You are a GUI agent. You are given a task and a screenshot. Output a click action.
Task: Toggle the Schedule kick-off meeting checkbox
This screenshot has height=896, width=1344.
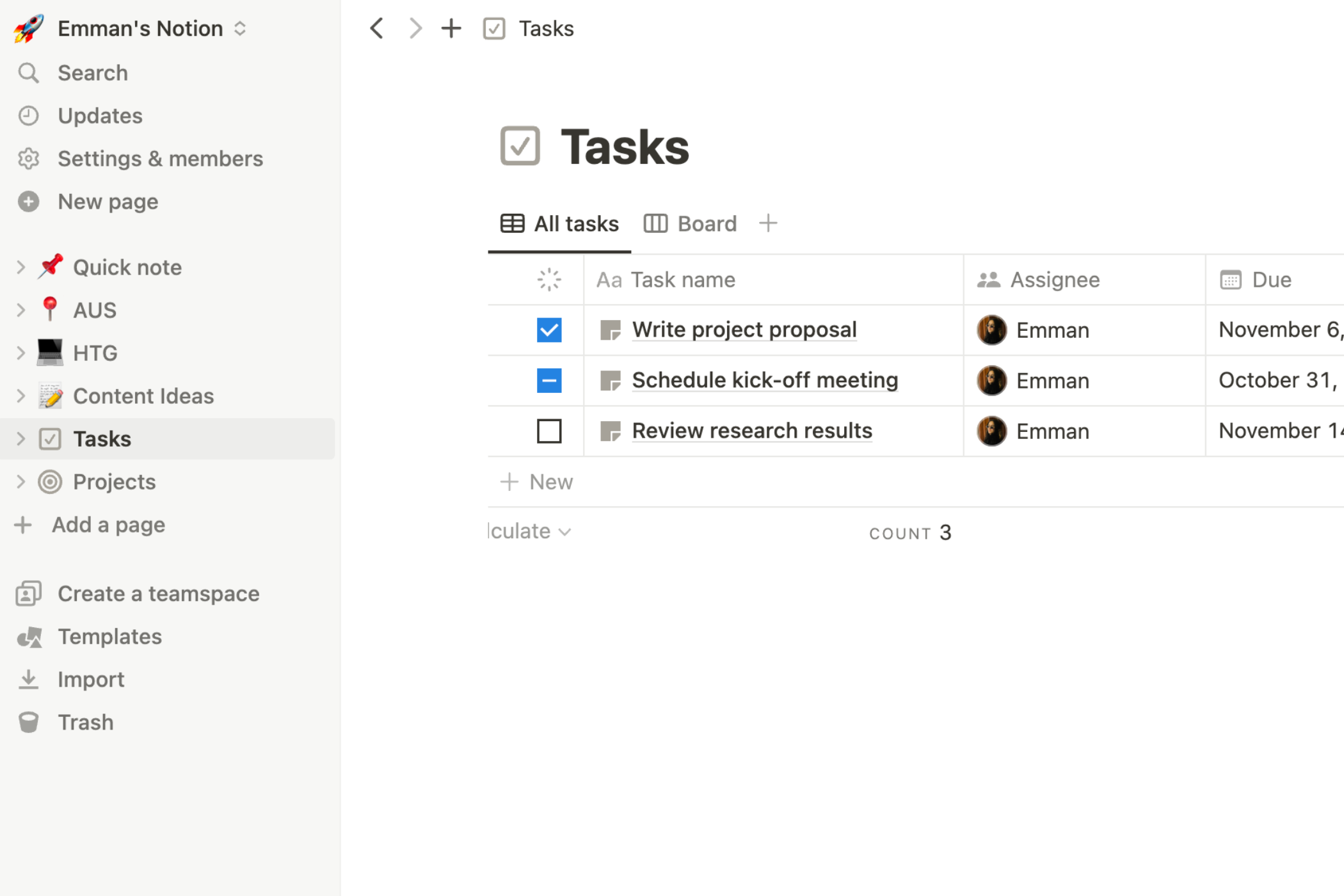(x=549, y=380)
